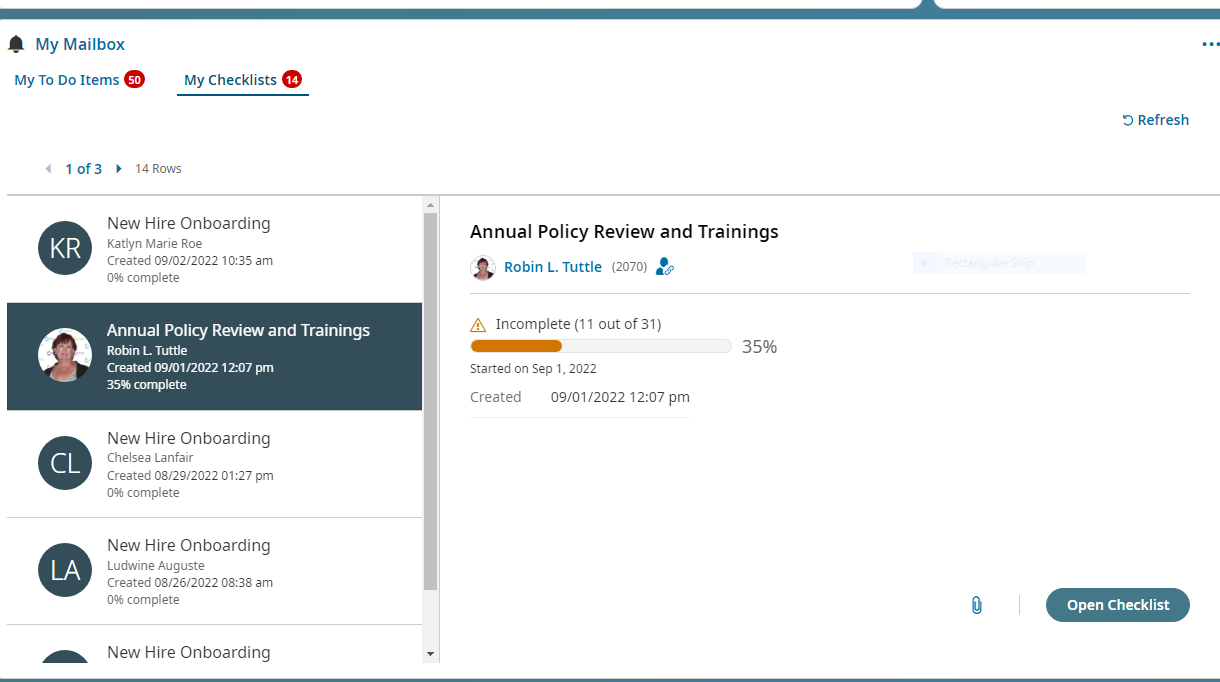Click the employee link icon beside 2070

point(665,267)
